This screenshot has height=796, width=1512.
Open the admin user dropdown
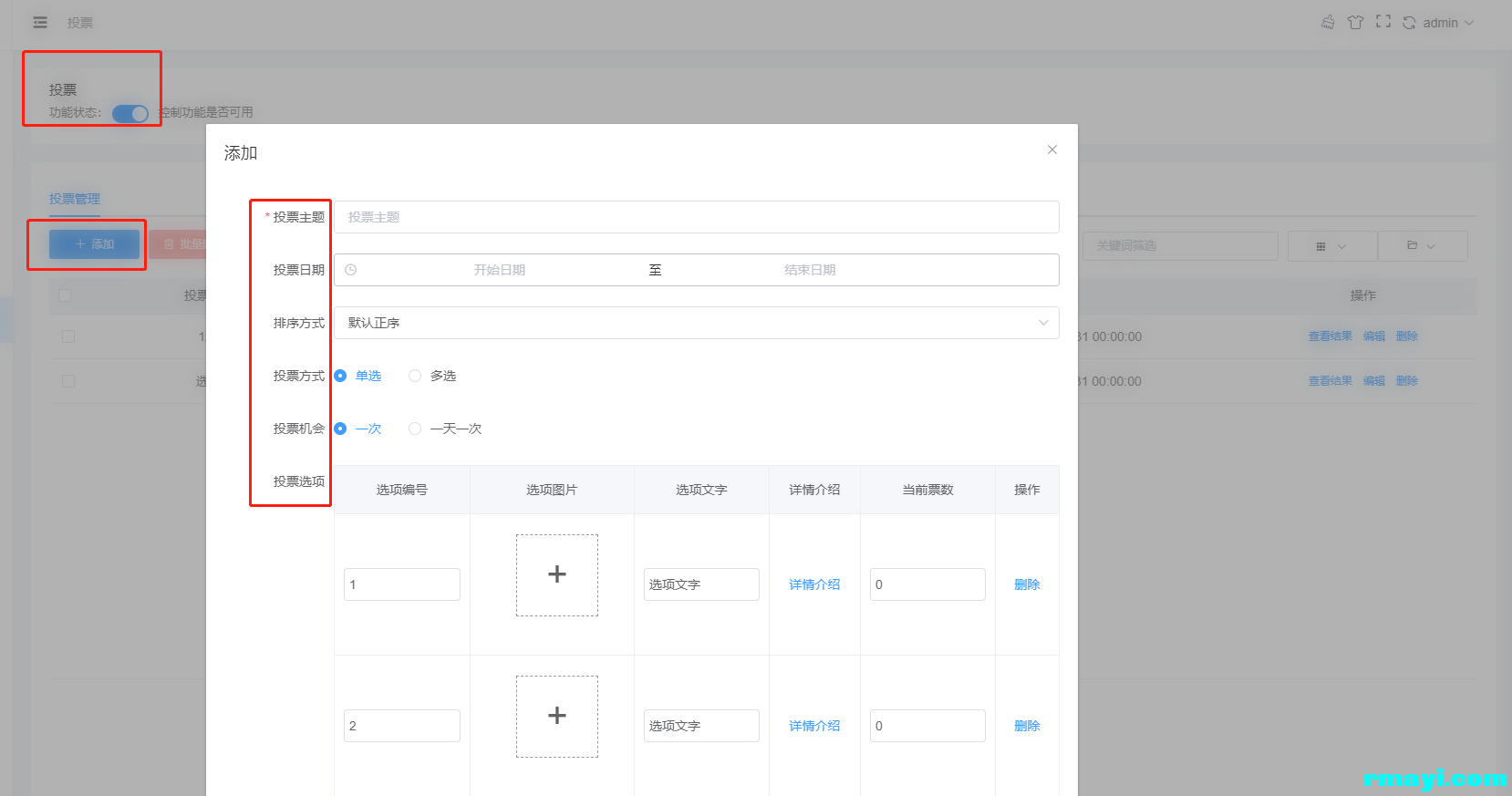tap(1448, 23)
